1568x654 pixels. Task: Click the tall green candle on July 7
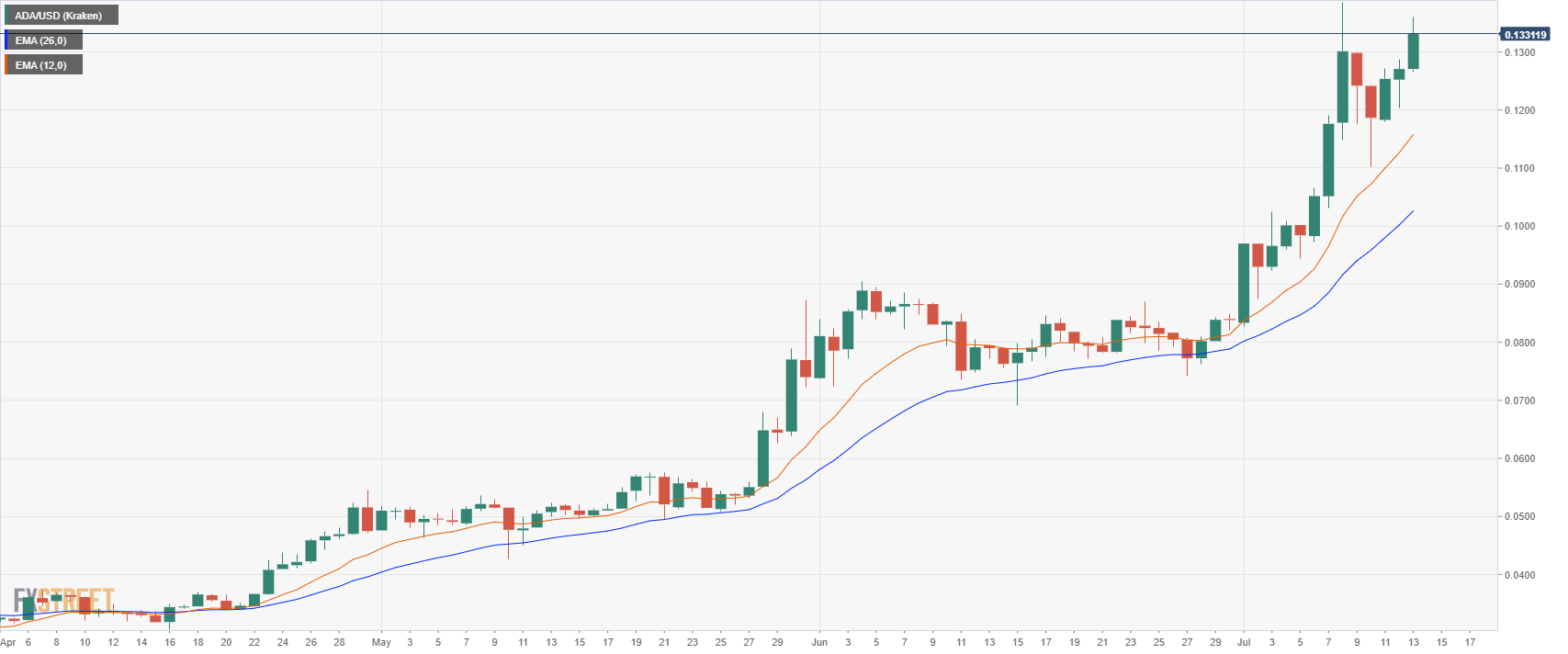pyautogui.click(x=1328, y=159)
